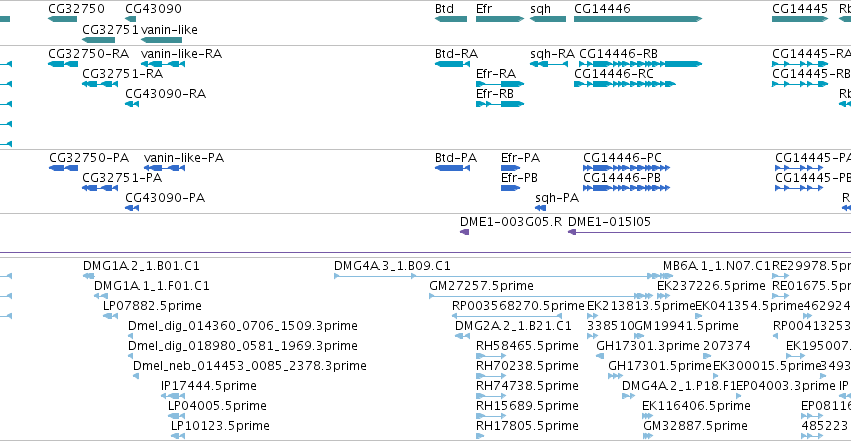Select the Btd gene bar
The height and width of the screenshot is (441, 851).
450,19
